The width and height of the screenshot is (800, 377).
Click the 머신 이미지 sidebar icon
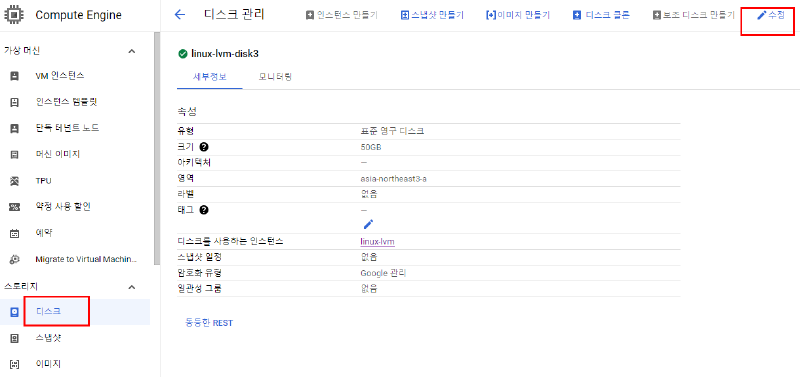tap(14, 154)
